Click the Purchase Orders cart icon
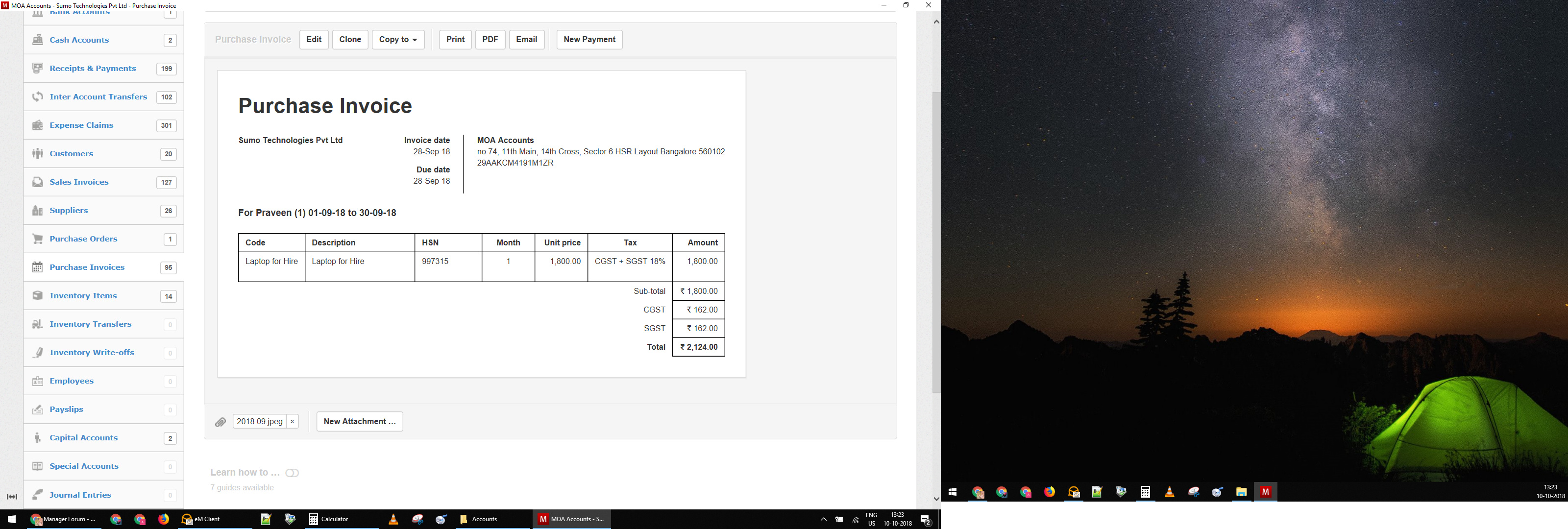1568x529 pixels. [x=38, y=239]
